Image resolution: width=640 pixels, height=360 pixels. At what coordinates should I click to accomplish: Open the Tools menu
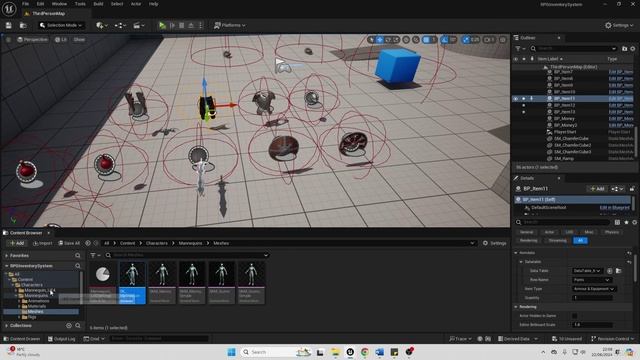click(x=80, y=4)
